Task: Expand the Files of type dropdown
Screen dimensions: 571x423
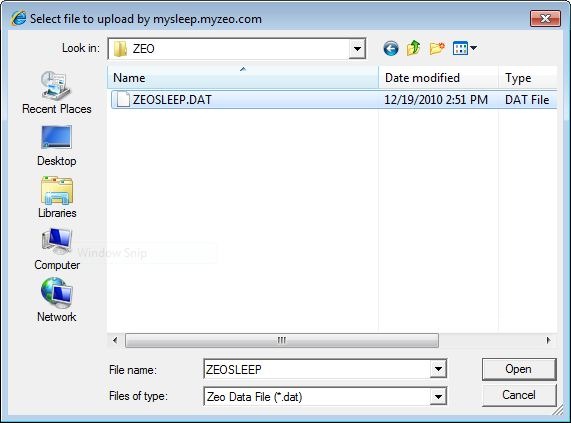Action: pos(438,396)
